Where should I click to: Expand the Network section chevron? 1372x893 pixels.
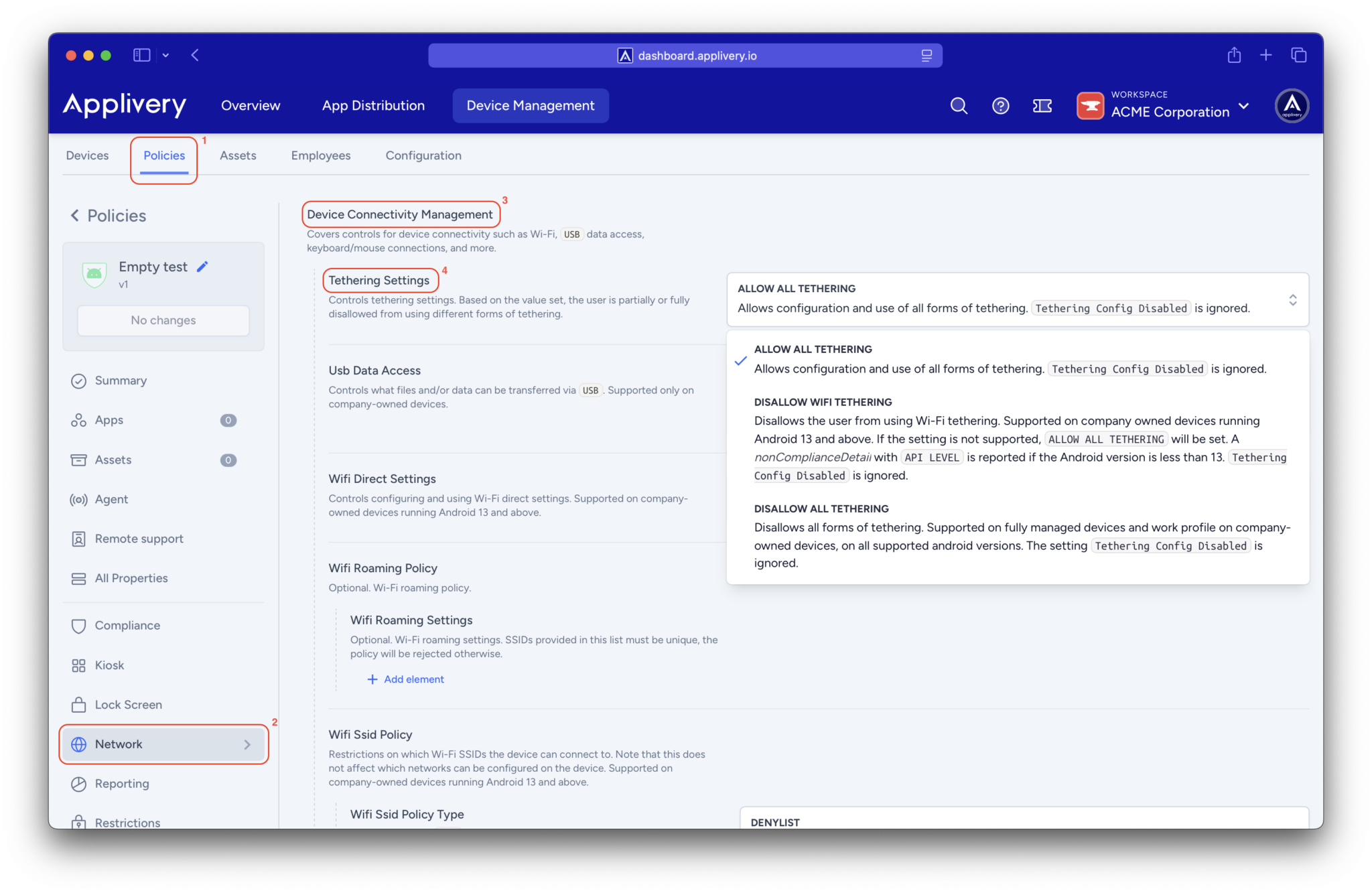point(247,744)
